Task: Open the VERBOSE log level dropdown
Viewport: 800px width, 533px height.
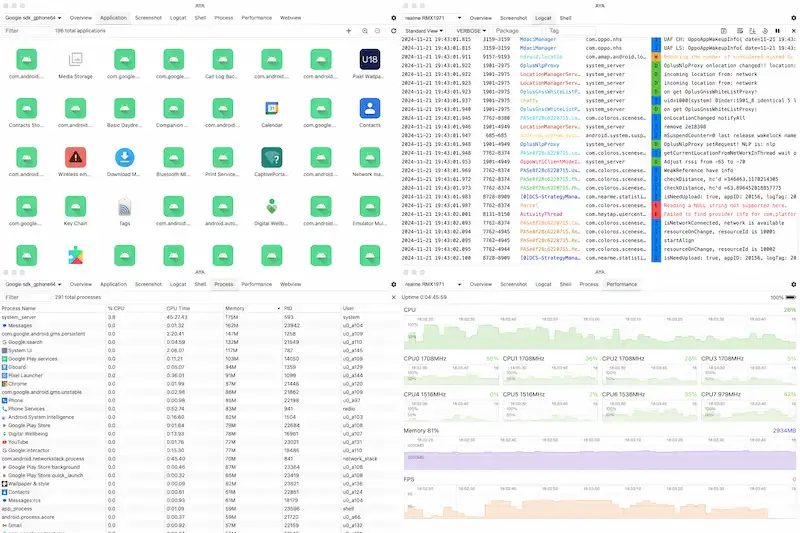Action: click(469, 31)
